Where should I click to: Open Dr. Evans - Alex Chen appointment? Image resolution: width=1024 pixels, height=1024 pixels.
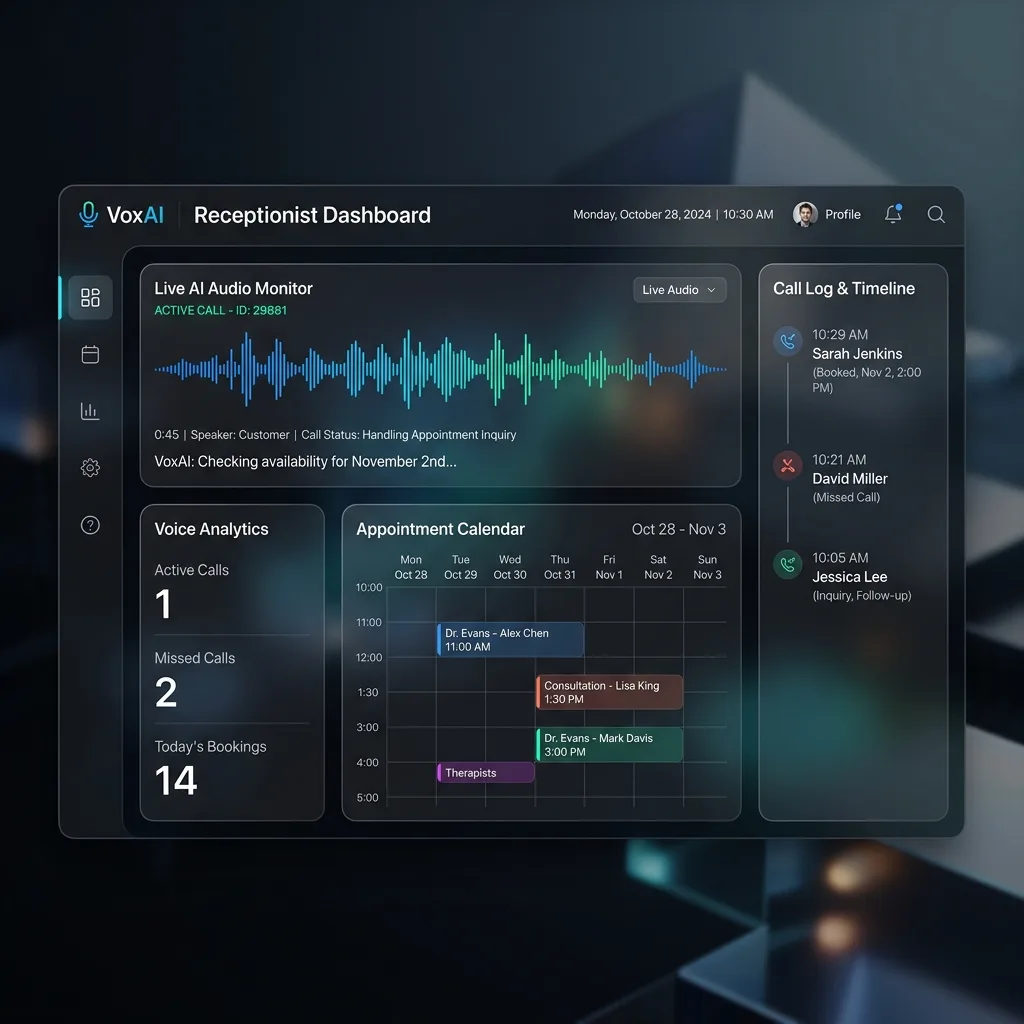pos(510,639)
